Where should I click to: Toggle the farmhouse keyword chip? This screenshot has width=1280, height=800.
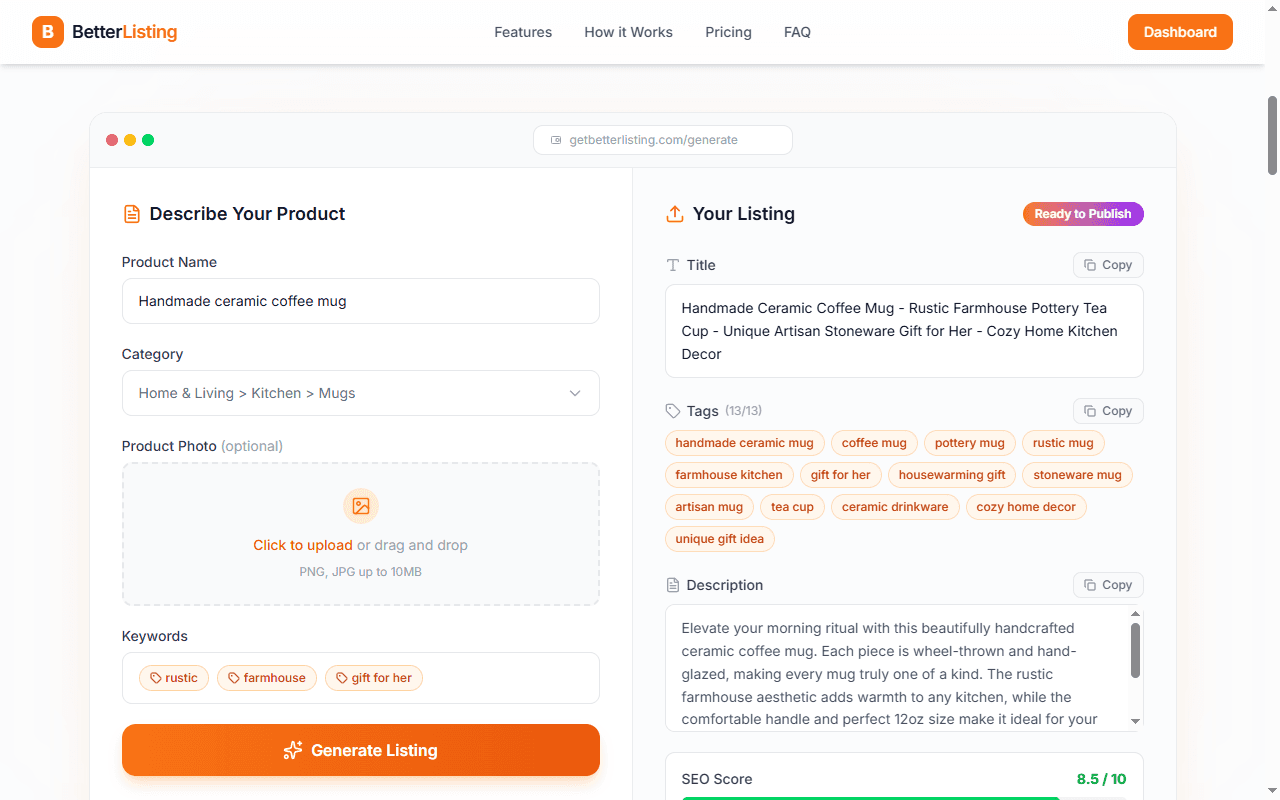pos(267,677)
